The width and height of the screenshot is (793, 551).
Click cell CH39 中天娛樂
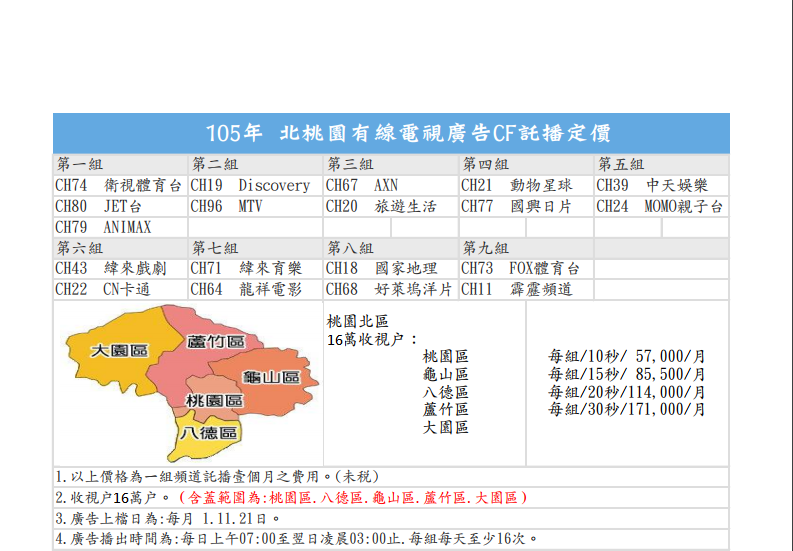point(661,186)
